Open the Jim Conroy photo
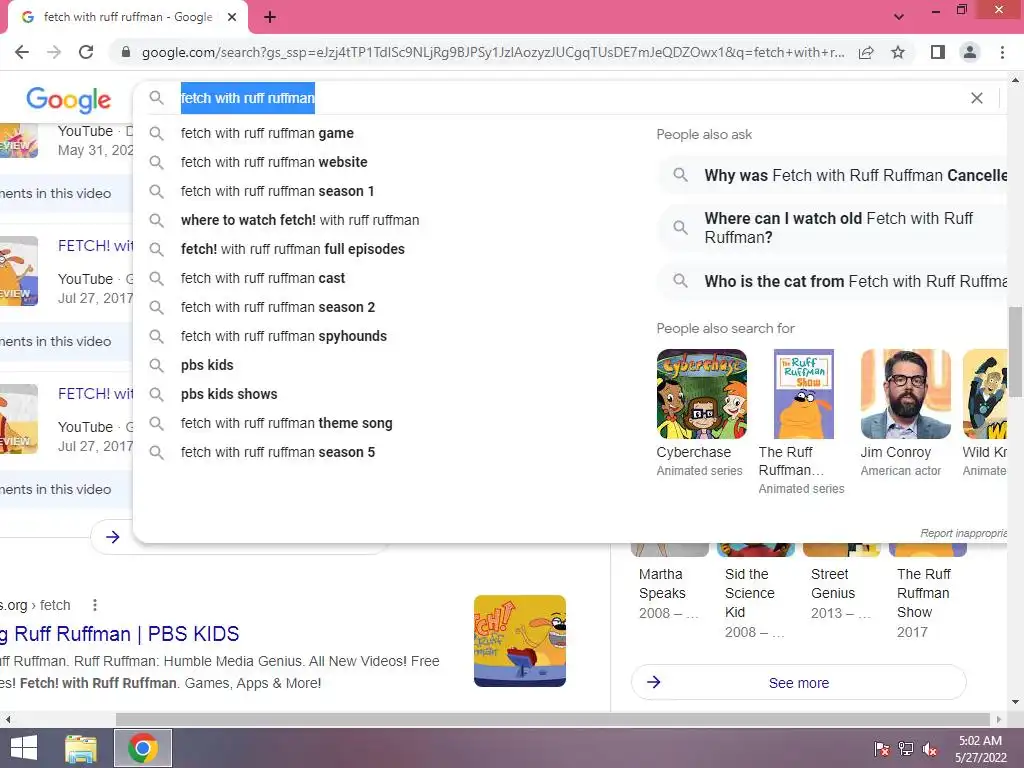The height and width of the screenshot is (768, 1024). pos(905,394)
